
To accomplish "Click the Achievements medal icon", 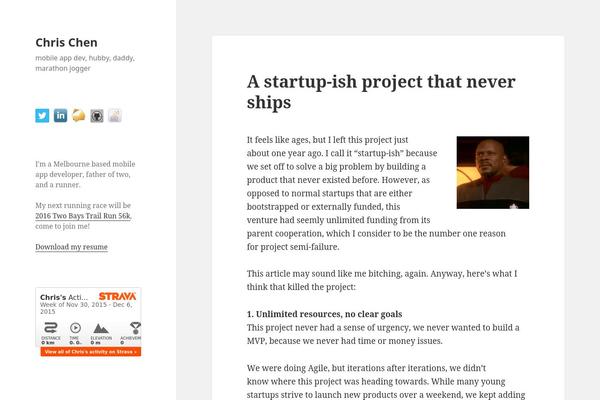I will pos(135,328).
